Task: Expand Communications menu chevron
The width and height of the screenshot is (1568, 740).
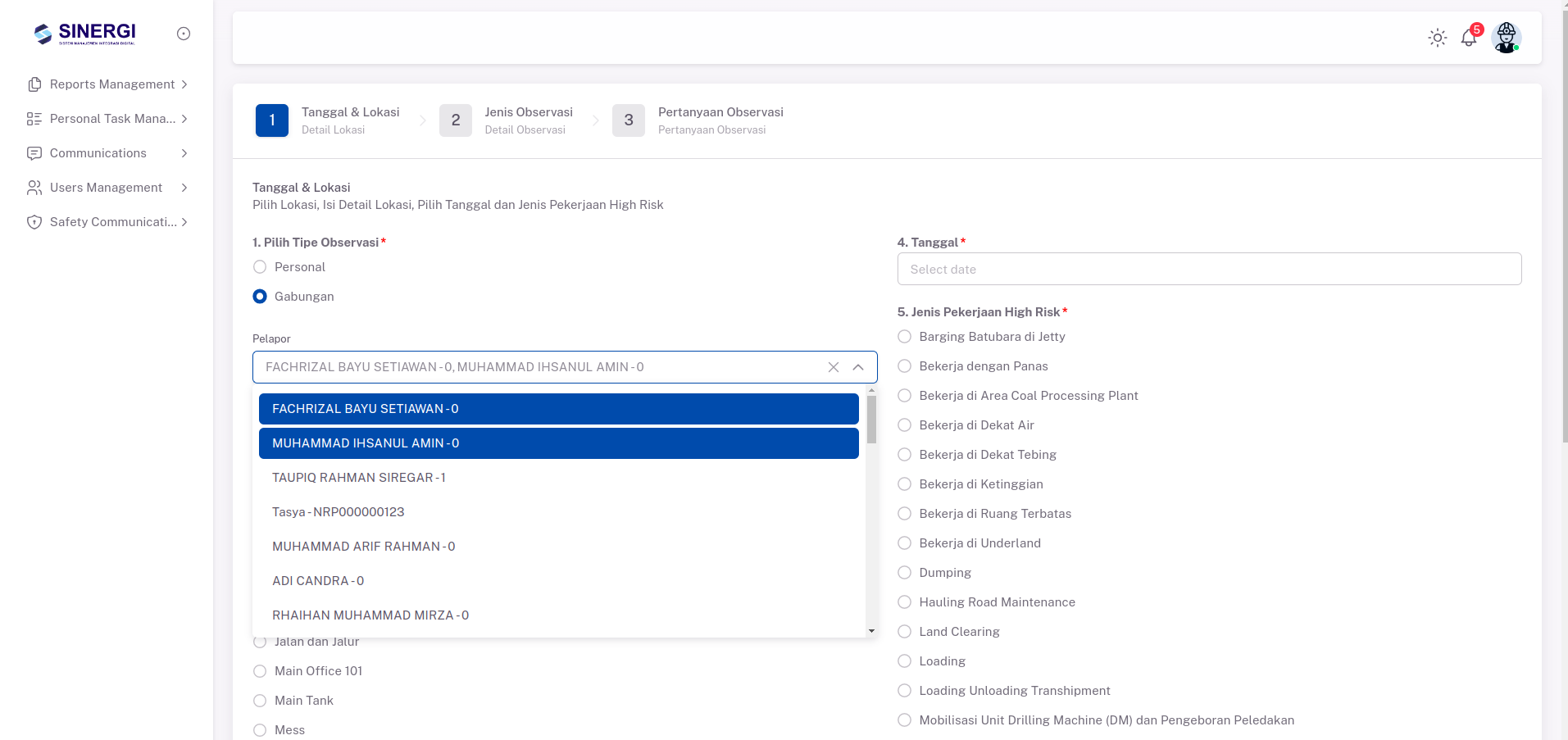Action: [x=184, y=153]
